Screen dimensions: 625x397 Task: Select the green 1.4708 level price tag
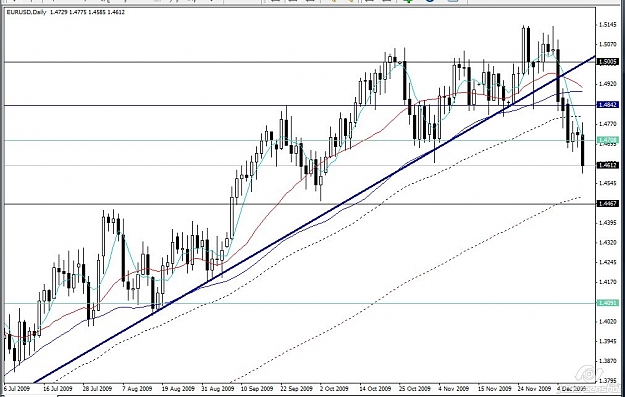click(608, 140)
